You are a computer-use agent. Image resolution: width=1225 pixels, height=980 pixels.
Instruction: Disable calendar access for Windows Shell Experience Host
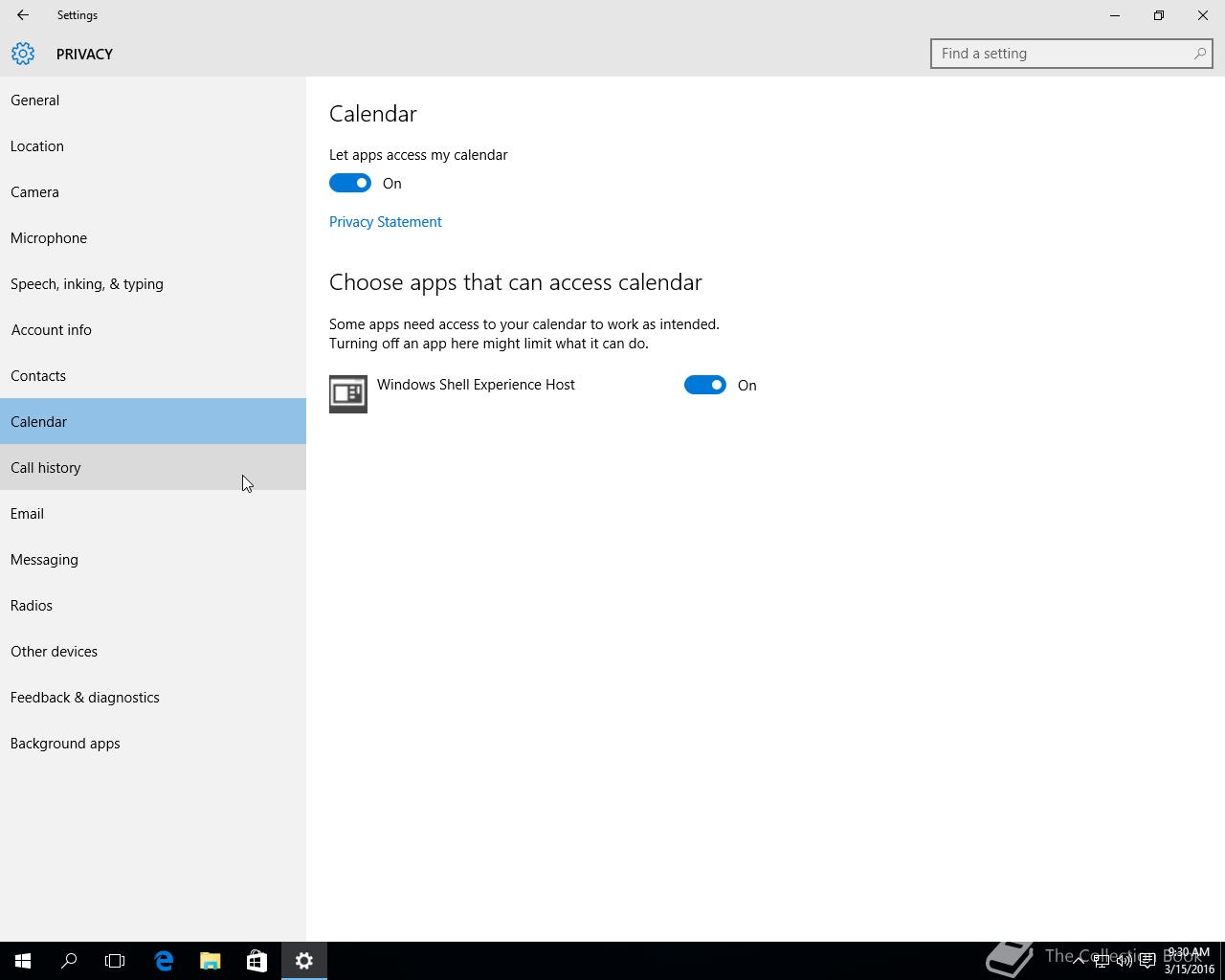[705, 385]
